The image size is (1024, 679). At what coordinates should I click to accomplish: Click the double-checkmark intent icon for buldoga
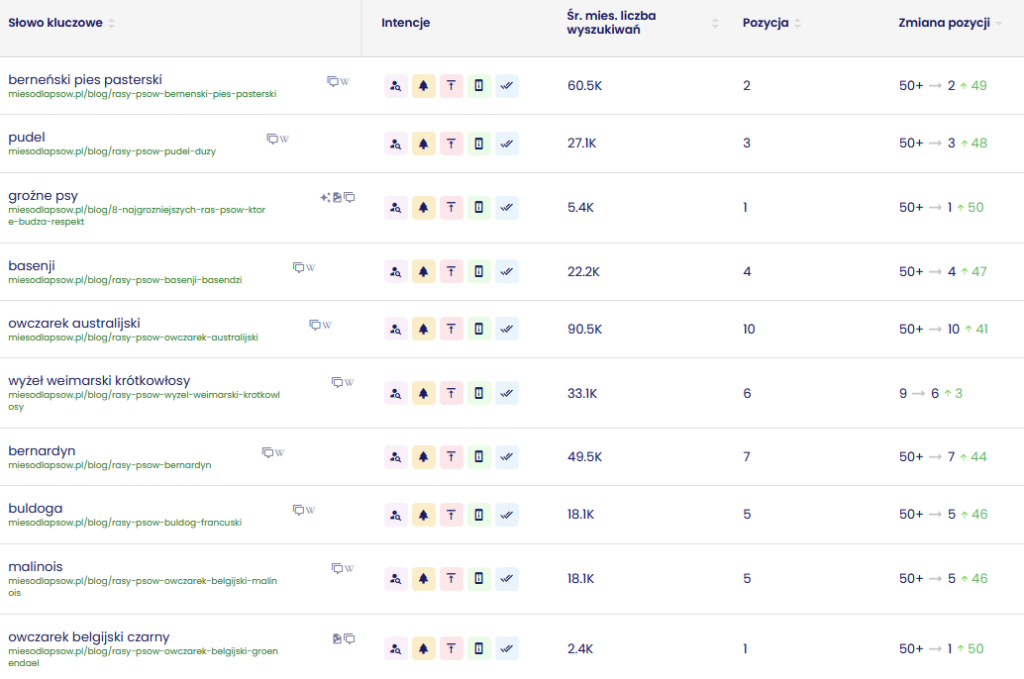click(x=507, y=514)
